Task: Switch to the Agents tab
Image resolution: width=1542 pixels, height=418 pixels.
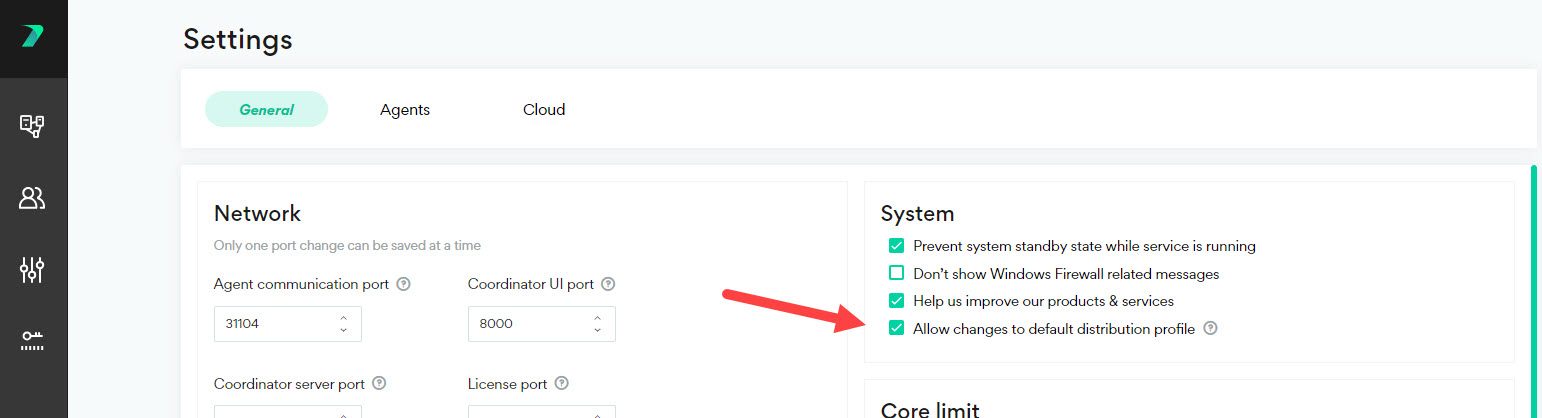Action: coord(405,110)
